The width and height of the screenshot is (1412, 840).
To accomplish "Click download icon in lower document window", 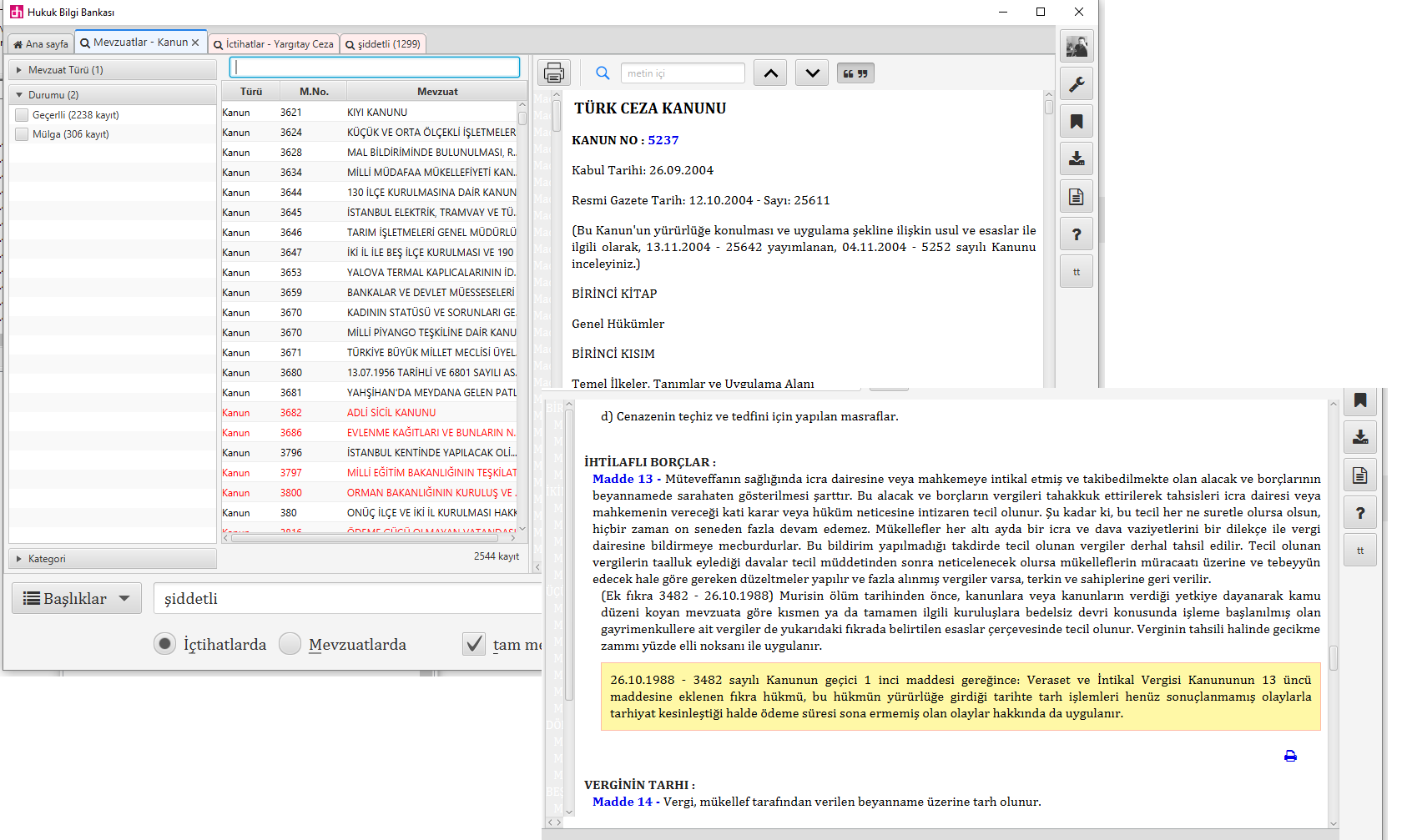I will [1360, 437].
